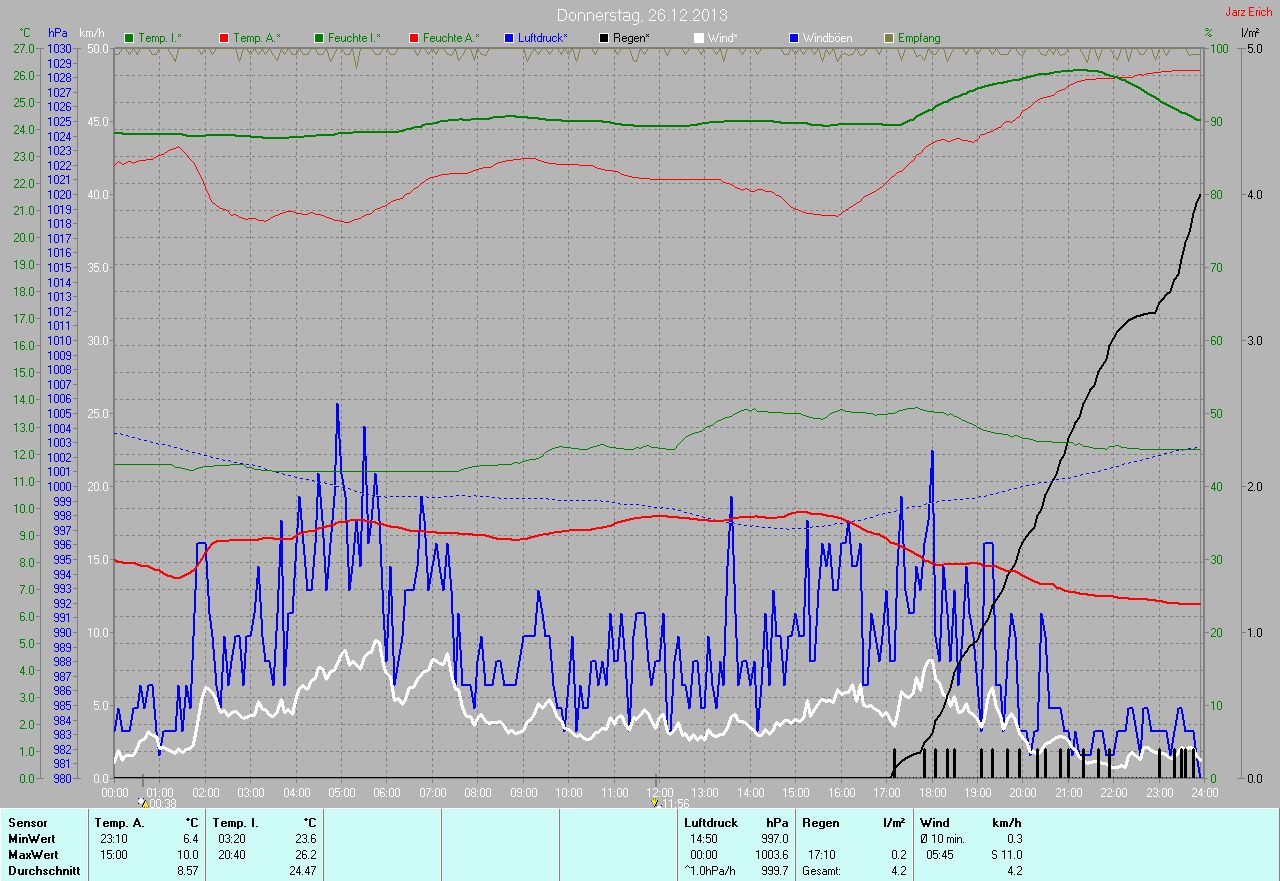Click the blue Windböen legend square
Screen dimensions: 1280x881
(794, 38)
